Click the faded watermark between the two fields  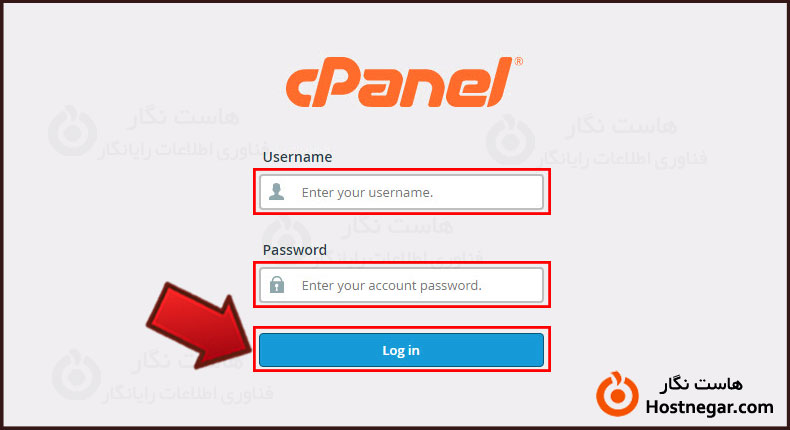(x=373, y=238)
